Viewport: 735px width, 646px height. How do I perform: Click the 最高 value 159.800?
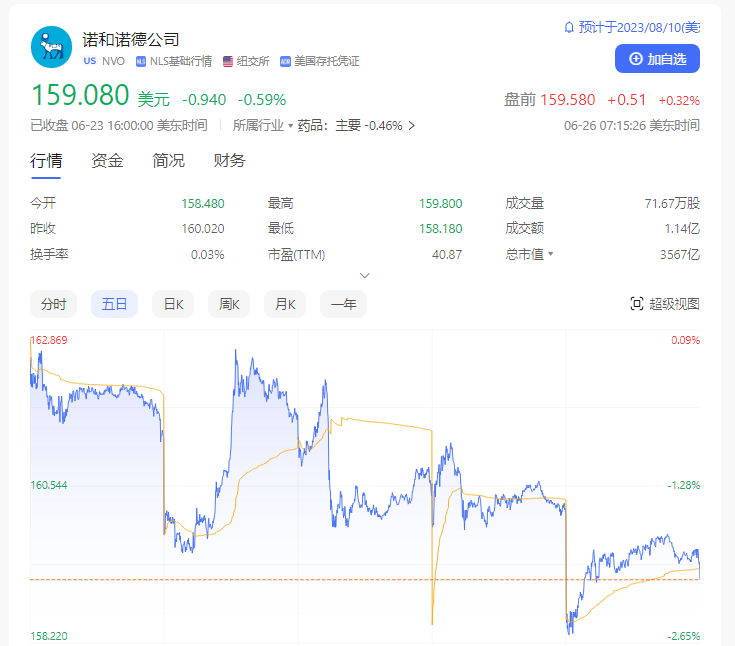click(x=441, y=203)
